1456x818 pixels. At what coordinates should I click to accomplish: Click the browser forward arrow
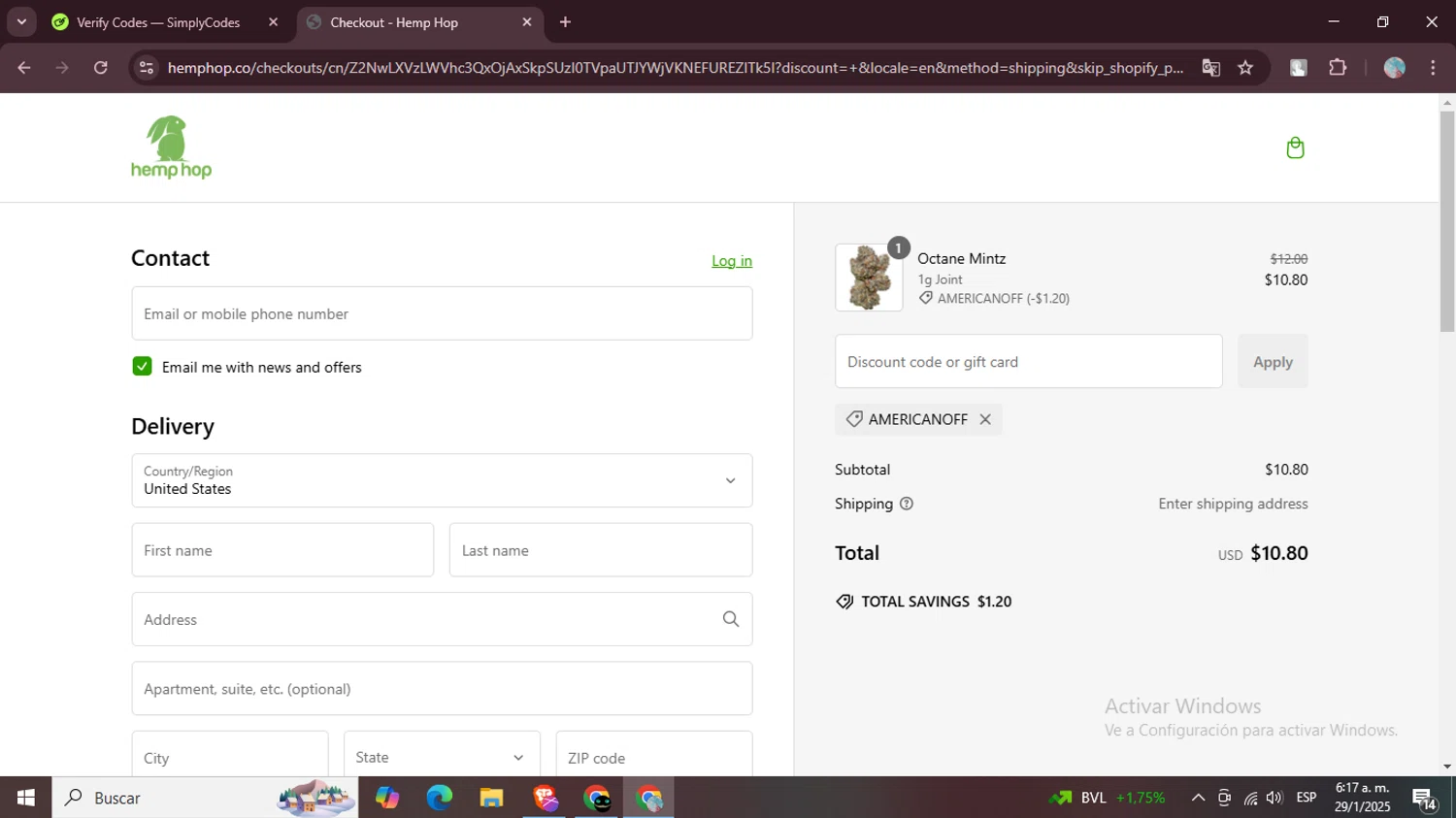[x=62, y=67]
